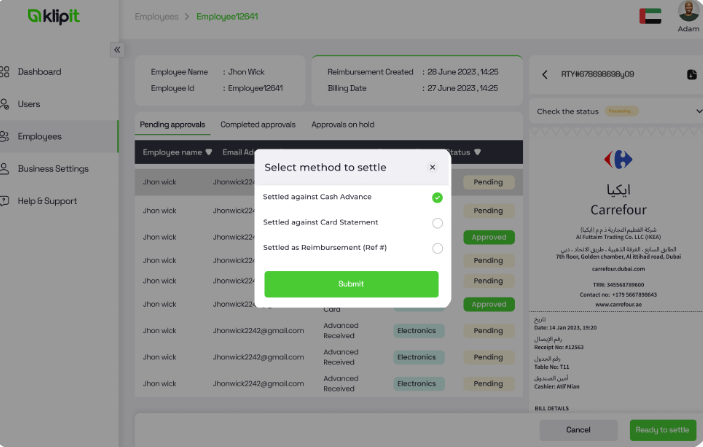Expand the Check the status dropdown
The width and height of the screenshot is (703, 447).
pyautogui.click(x=699, y=111)
